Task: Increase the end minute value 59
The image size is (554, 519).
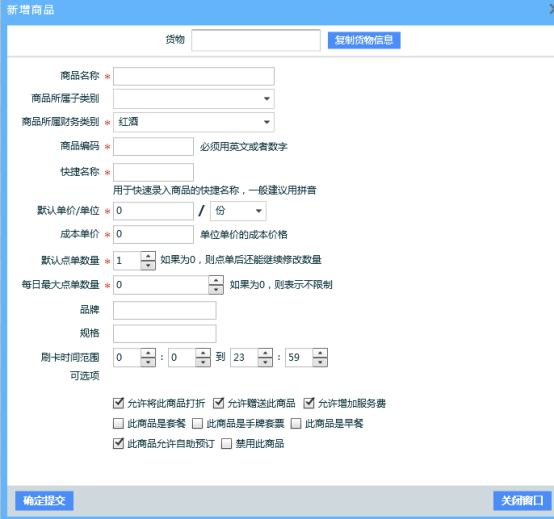Action: [x=320, y=353]
